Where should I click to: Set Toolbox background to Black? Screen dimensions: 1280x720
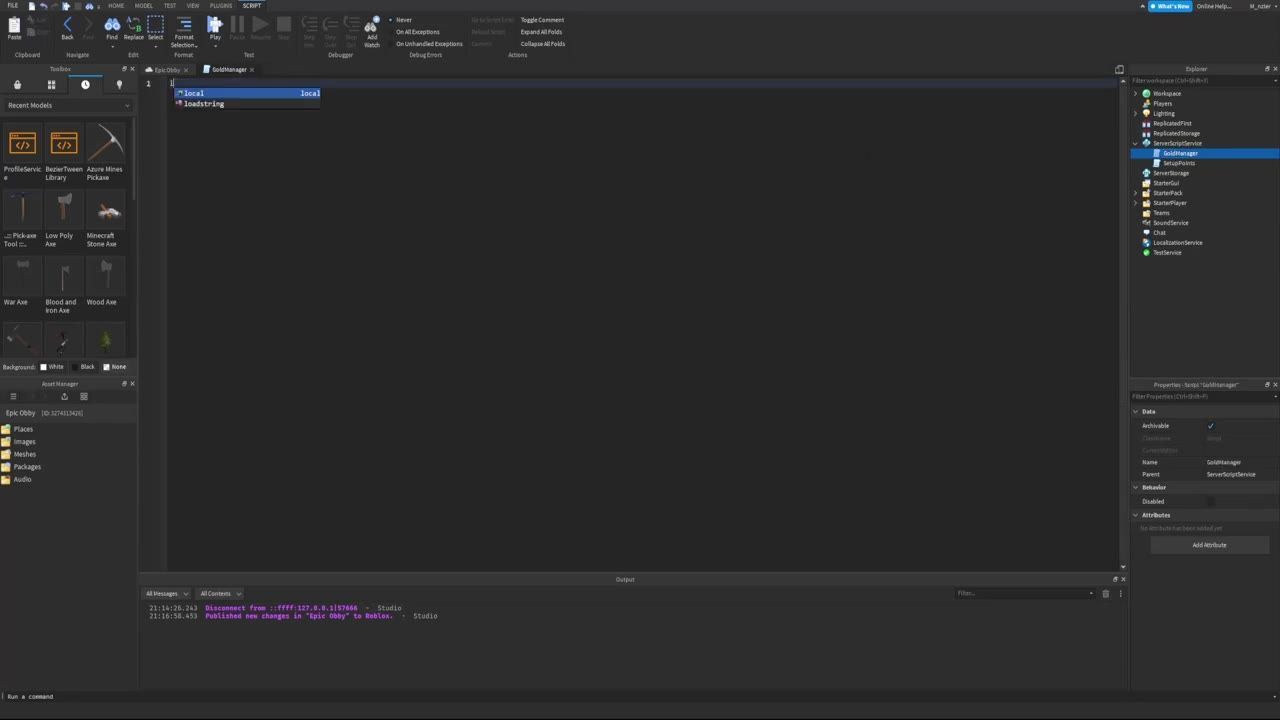point(83,367)
